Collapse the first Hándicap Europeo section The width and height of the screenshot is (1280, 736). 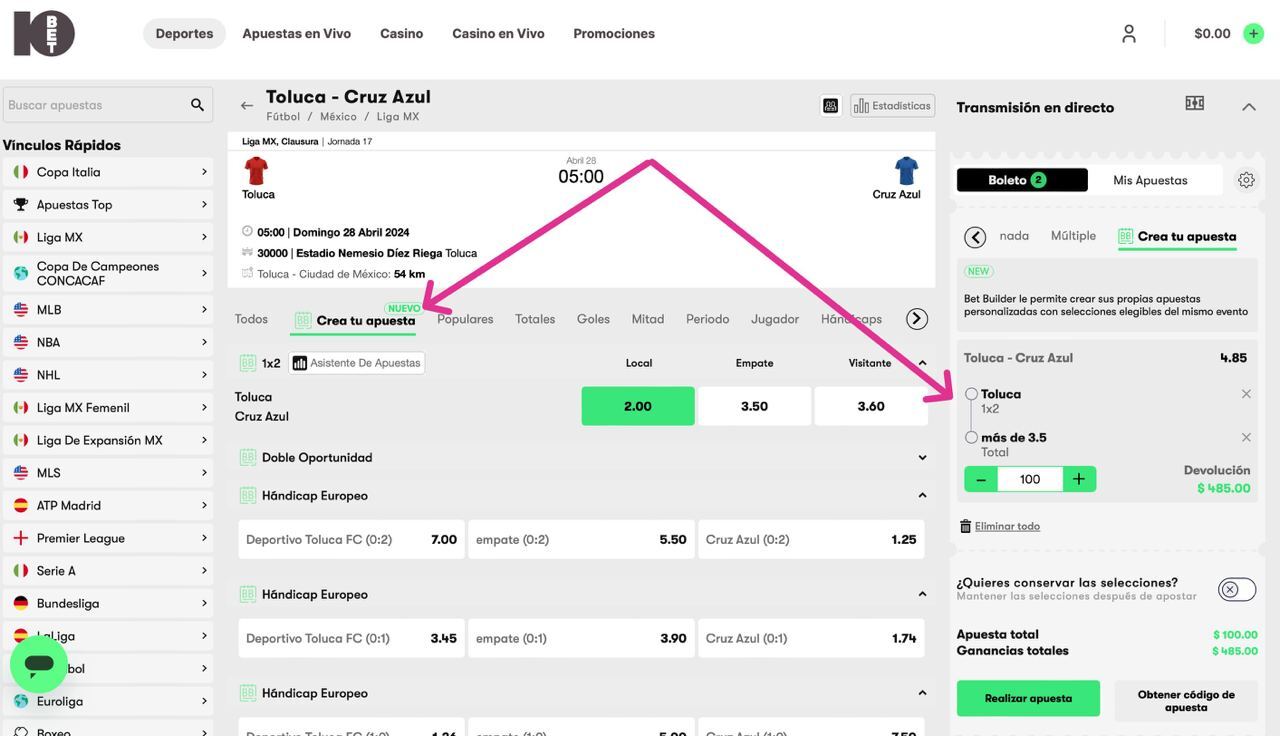pyautogui.click(x=922, y=495)
